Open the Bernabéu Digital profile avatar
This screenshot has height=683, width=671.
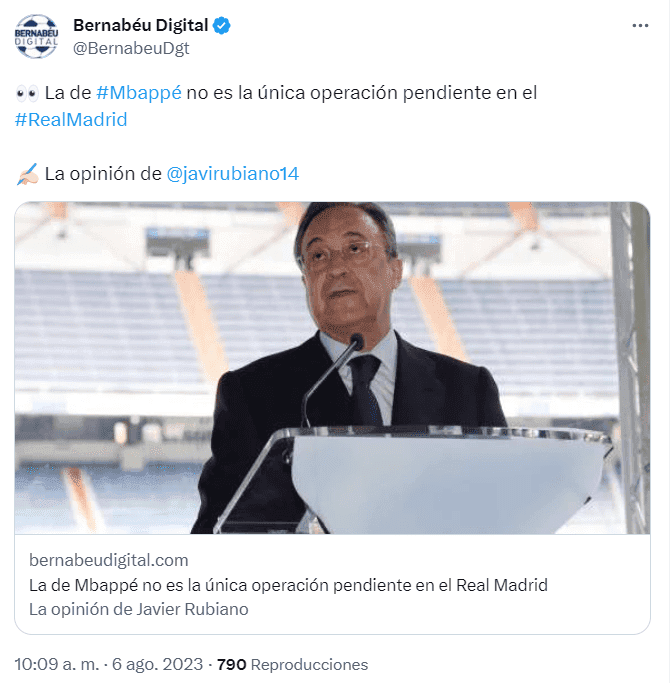36,37
